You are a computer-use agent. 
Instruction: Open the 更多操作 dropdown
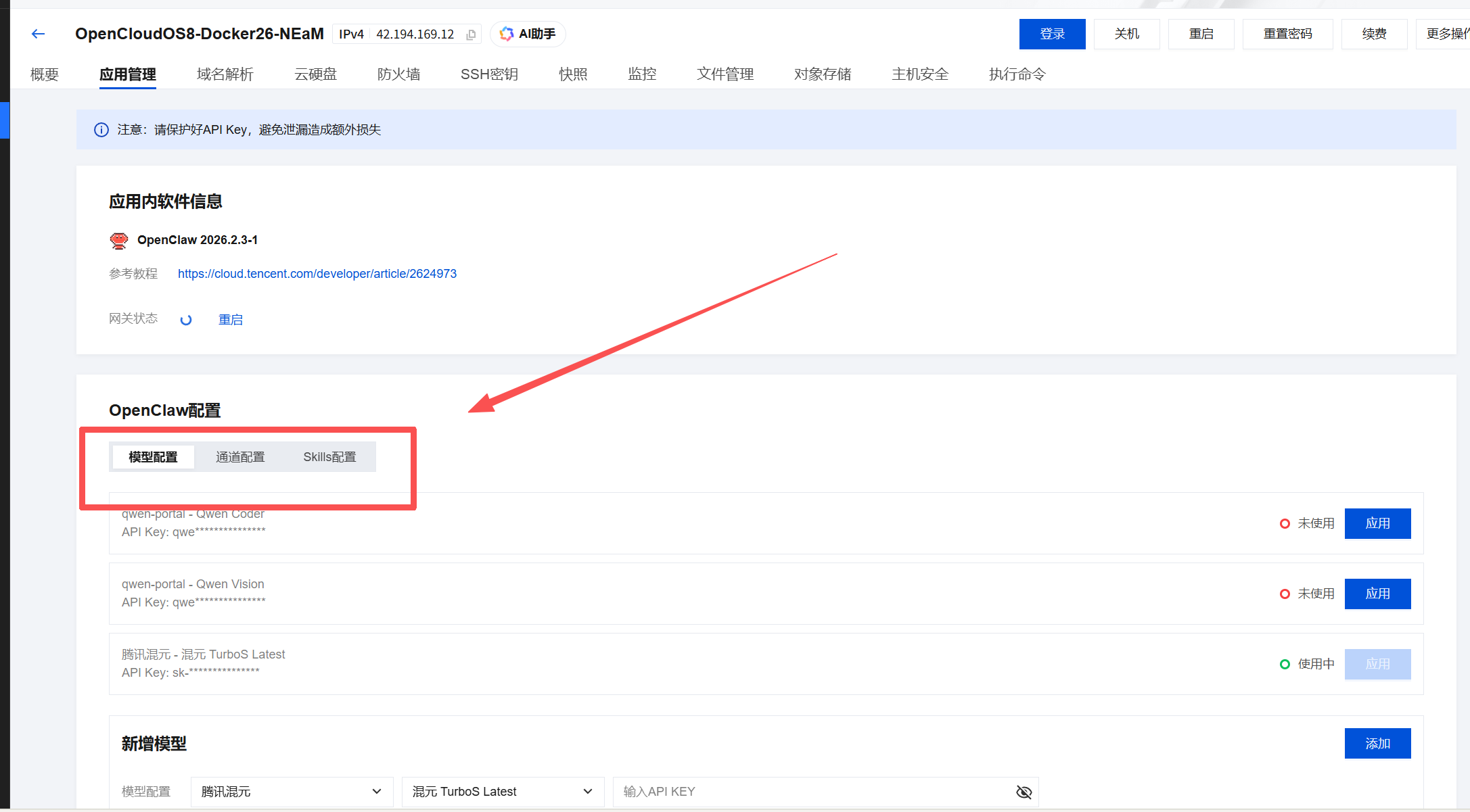click(x=1448, y=33)
